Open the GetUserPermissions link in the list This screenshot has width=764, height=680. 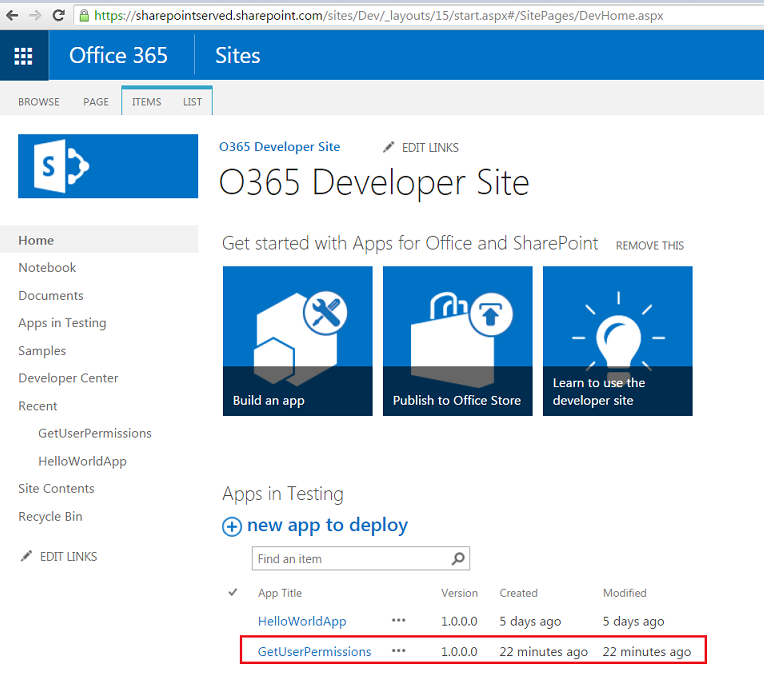314,651
